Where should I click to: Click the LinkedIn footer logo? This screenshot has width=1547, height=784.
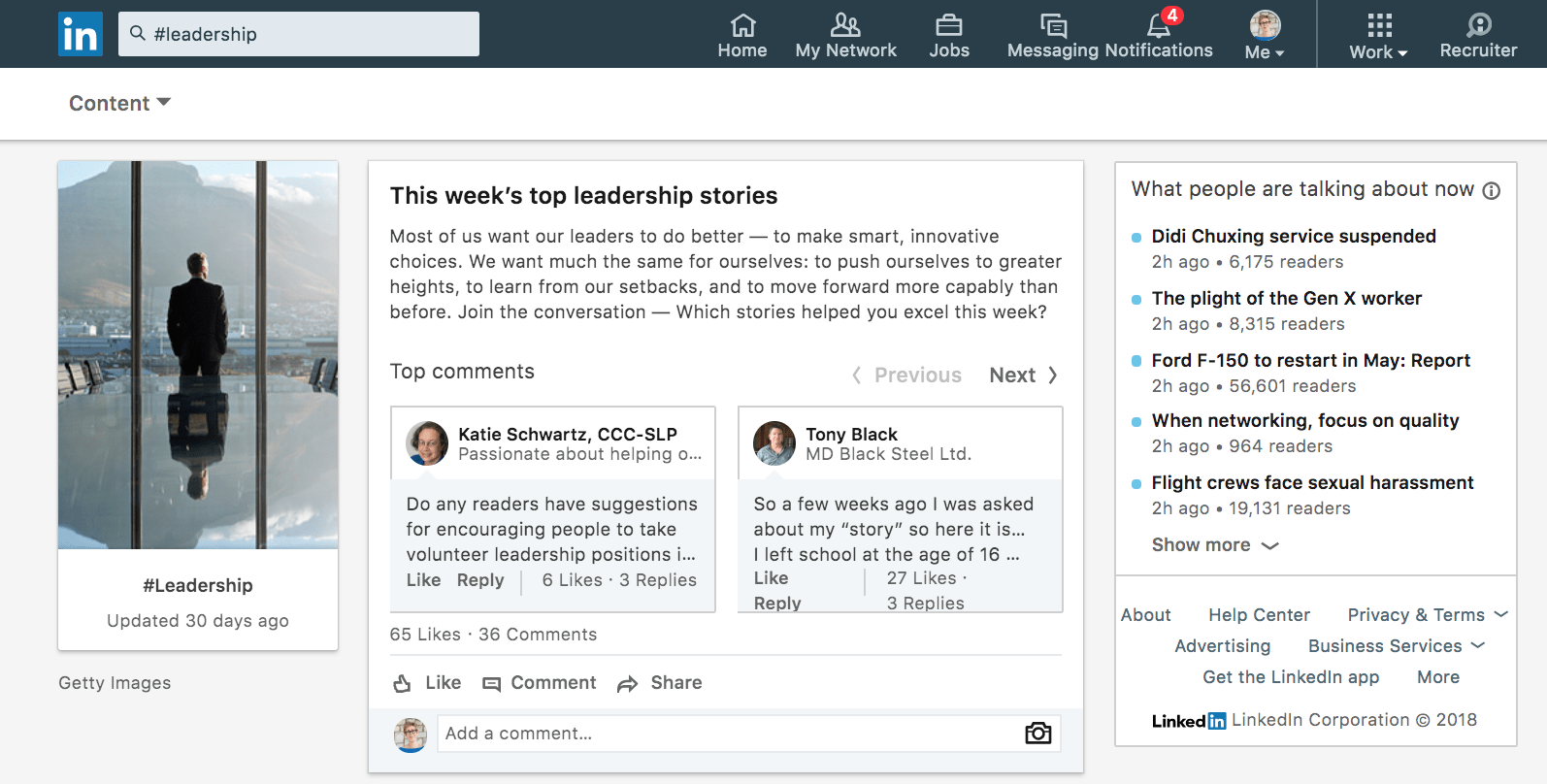(1189, 721)
